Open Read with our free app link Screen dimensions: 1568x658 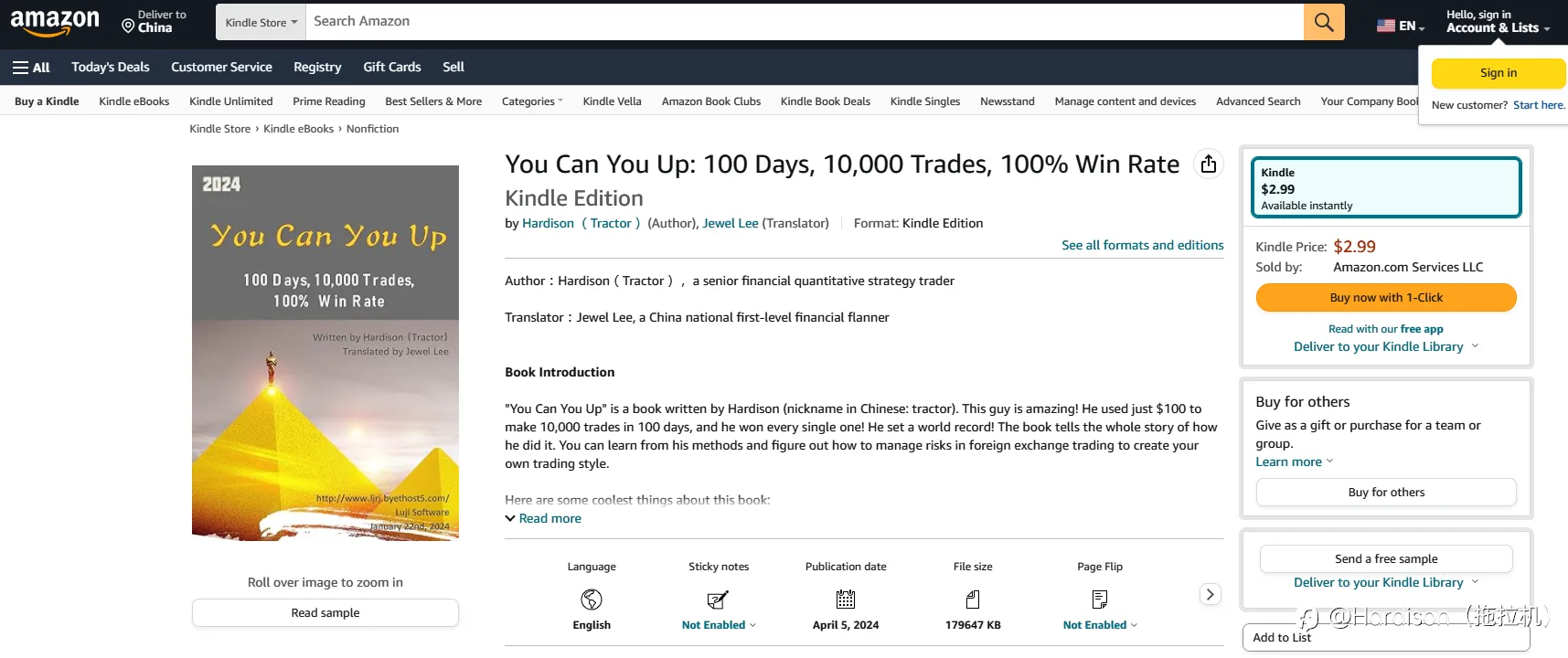[x=1386, y=329]
